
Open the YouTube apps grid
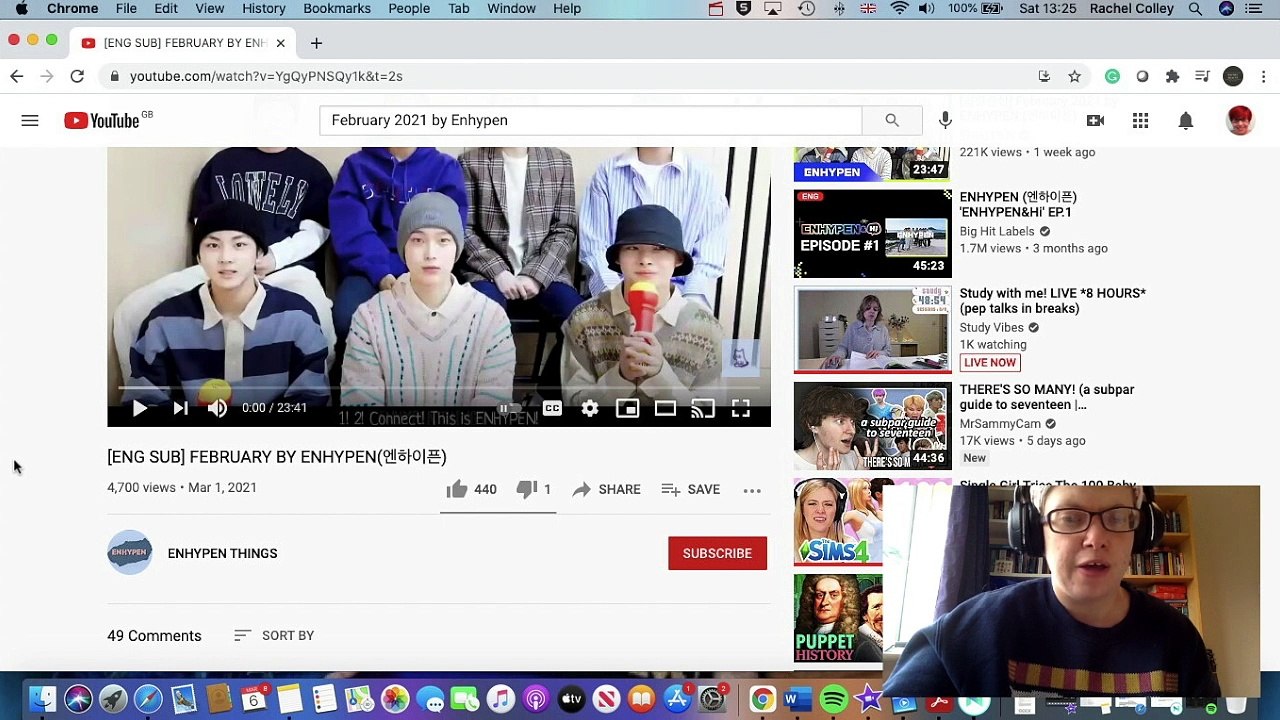tap(1140, 120)
